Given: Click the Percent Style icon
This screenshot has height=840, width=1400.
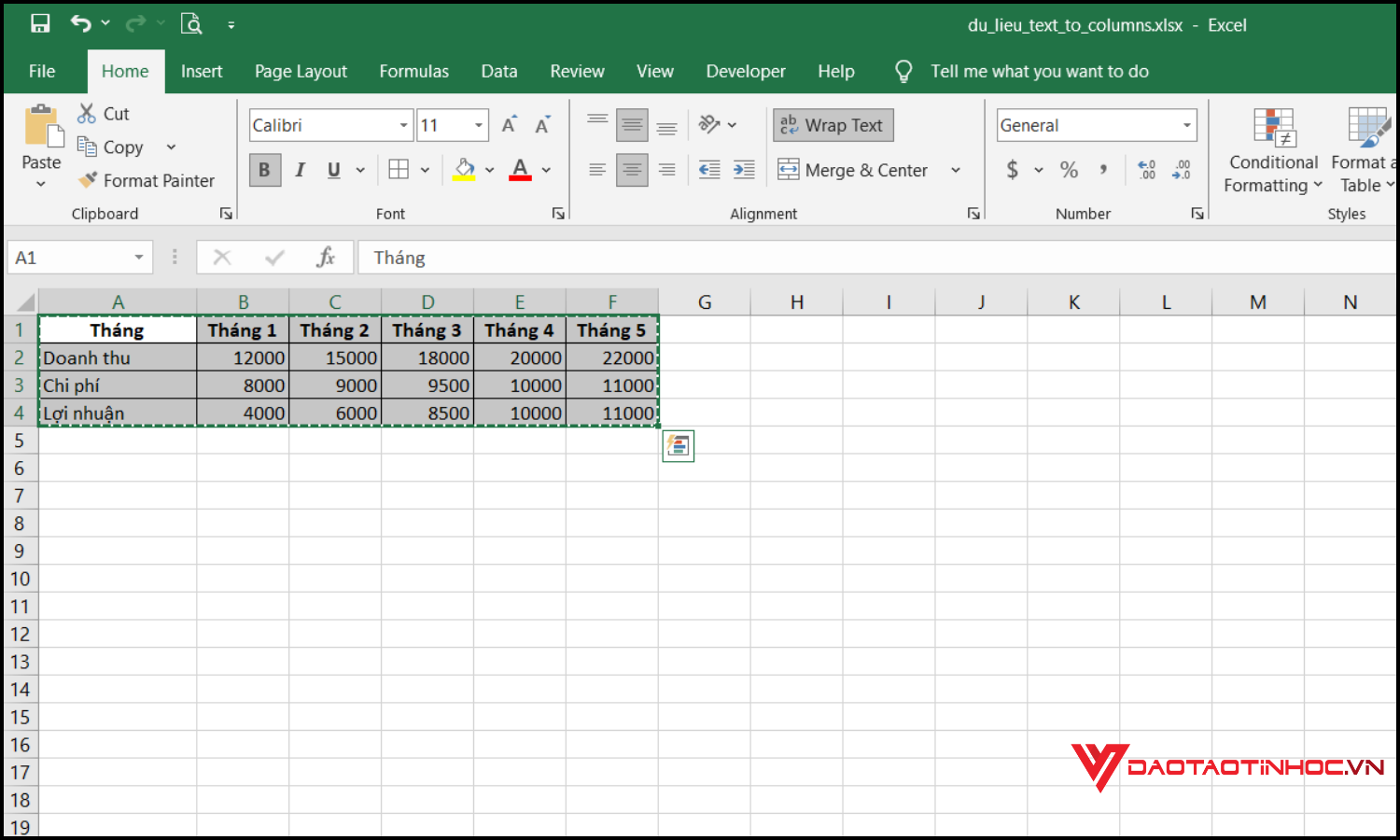Looking at the screenshot, I should coord(1070,170).
